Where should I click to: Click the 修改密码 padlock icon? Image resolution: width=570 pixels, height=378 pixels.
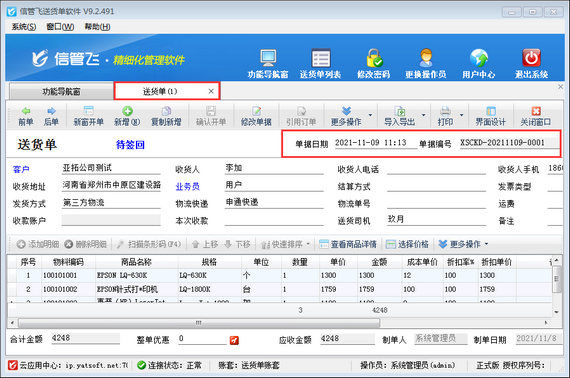coord(374,58)
